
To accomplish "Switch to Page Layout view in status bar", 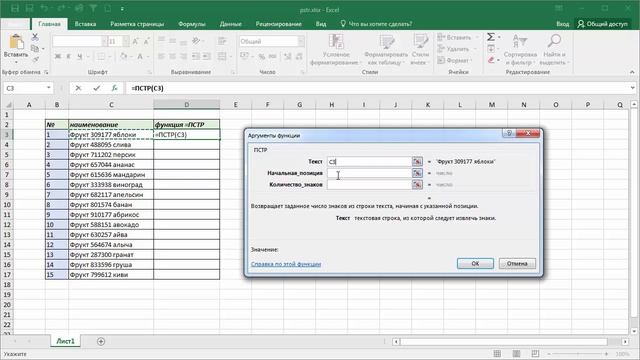I will click(516, 353).
